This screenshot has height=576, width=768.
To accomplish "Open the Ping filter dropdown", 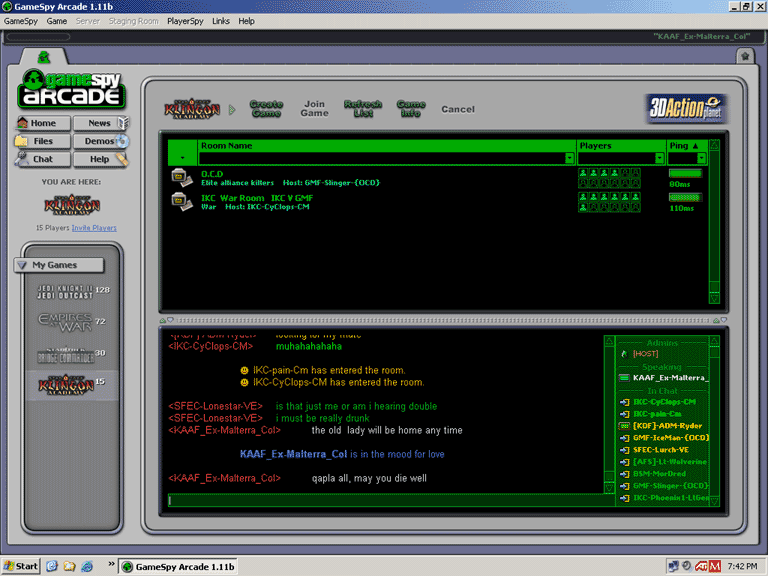I will coord(701,158).
